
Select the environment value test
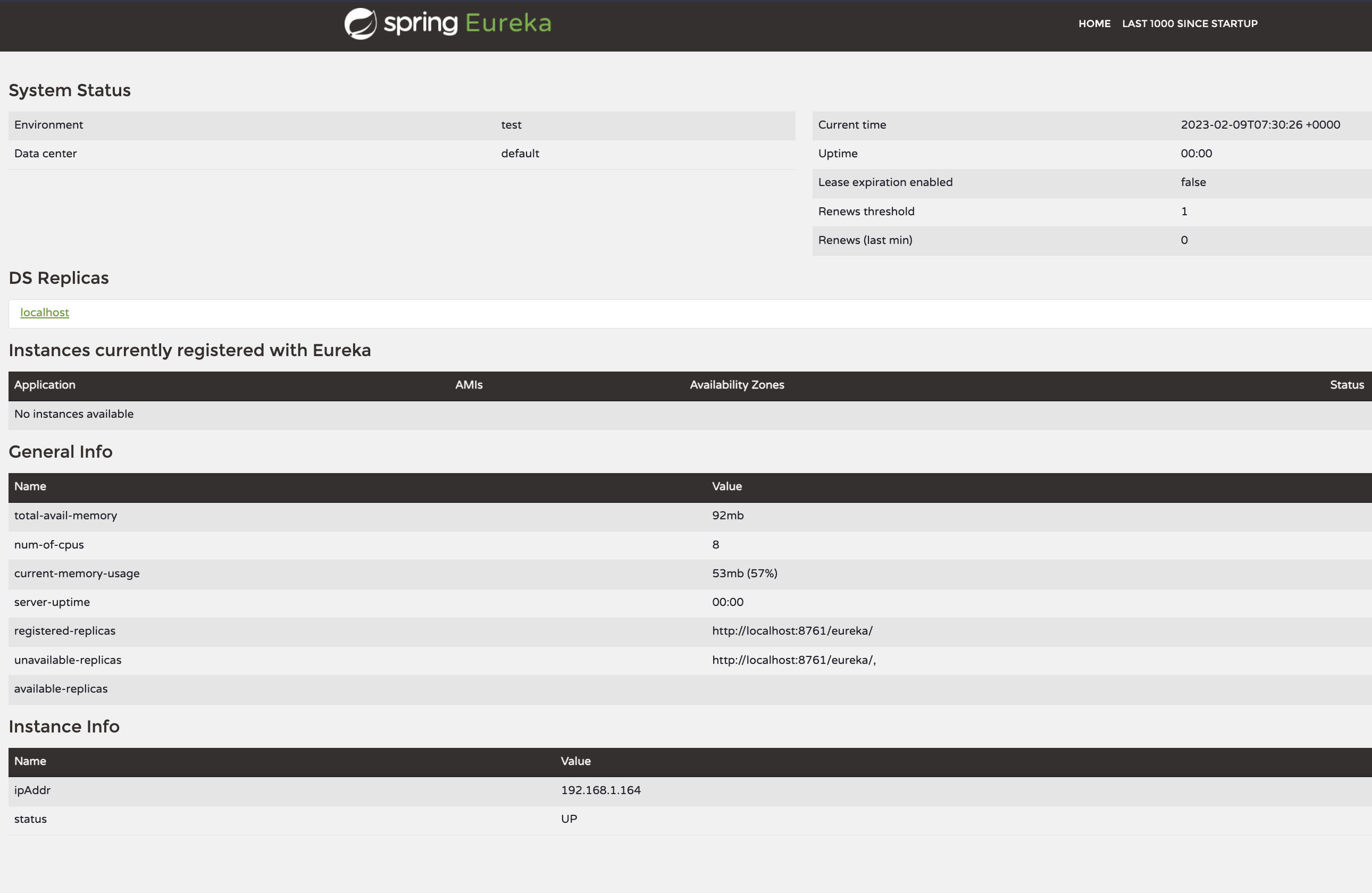[512, 125]
